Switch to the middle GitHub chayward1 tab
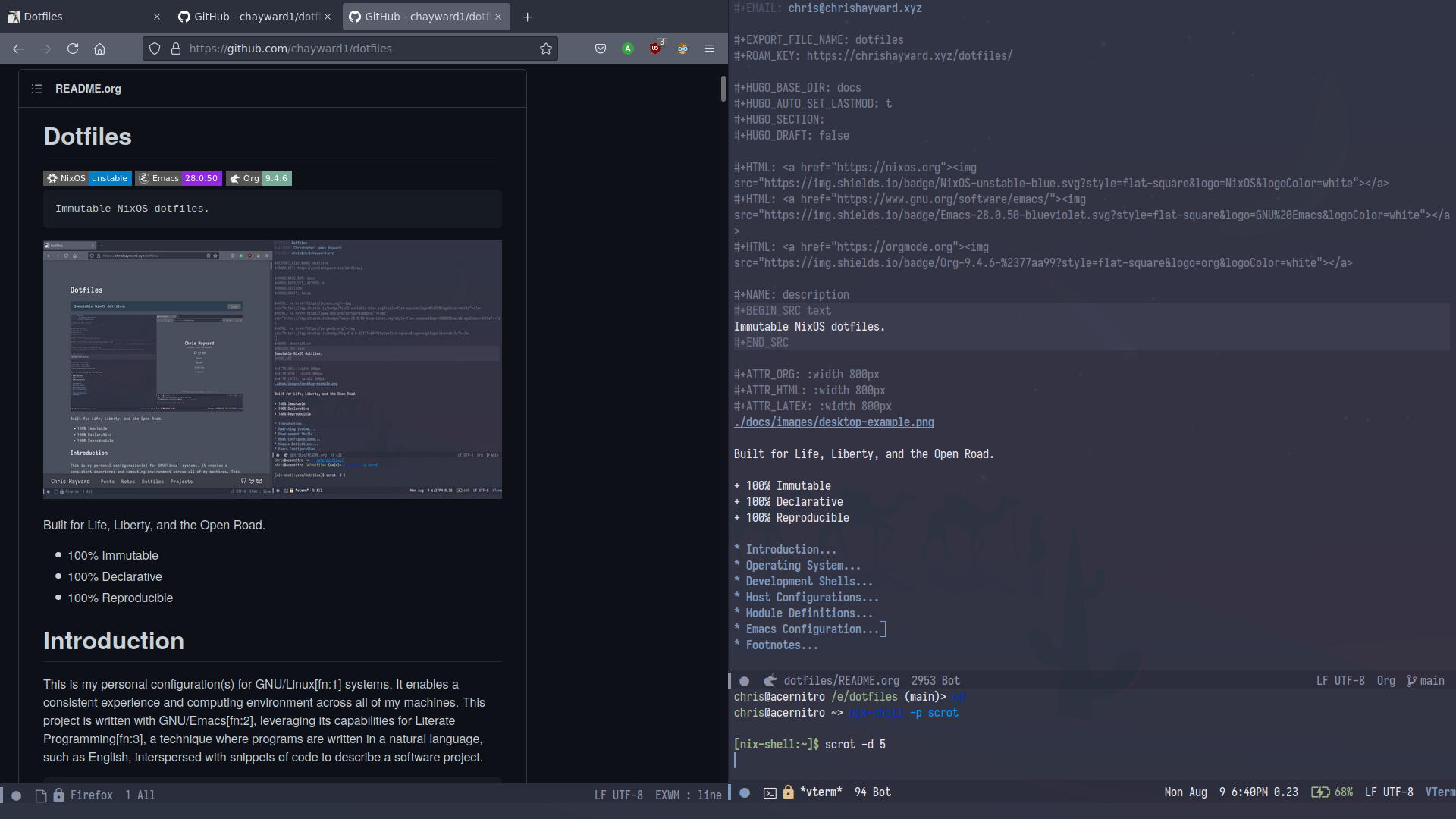The width and height of the screenshot is (1456, 819). [255, 17]
